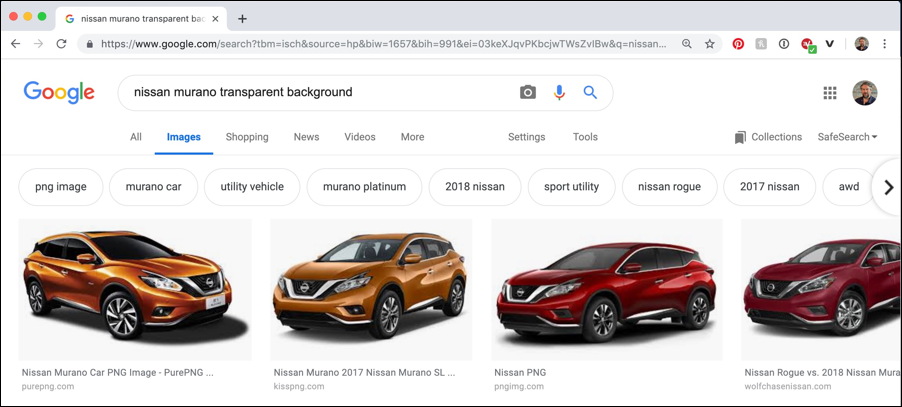Image resolution: width=902 pixels, height=407 pixels.
Task: Click the circular info extension icon
Action: click(x=783, y=44)
